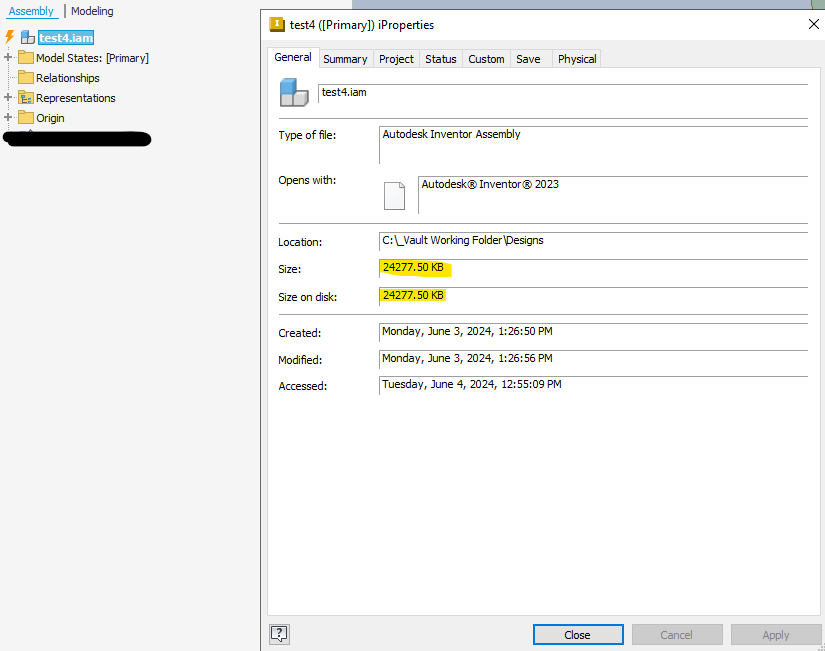Switch to the Summary tab
The width and height of the screenshot is (825, 651).
click(345, 58)
